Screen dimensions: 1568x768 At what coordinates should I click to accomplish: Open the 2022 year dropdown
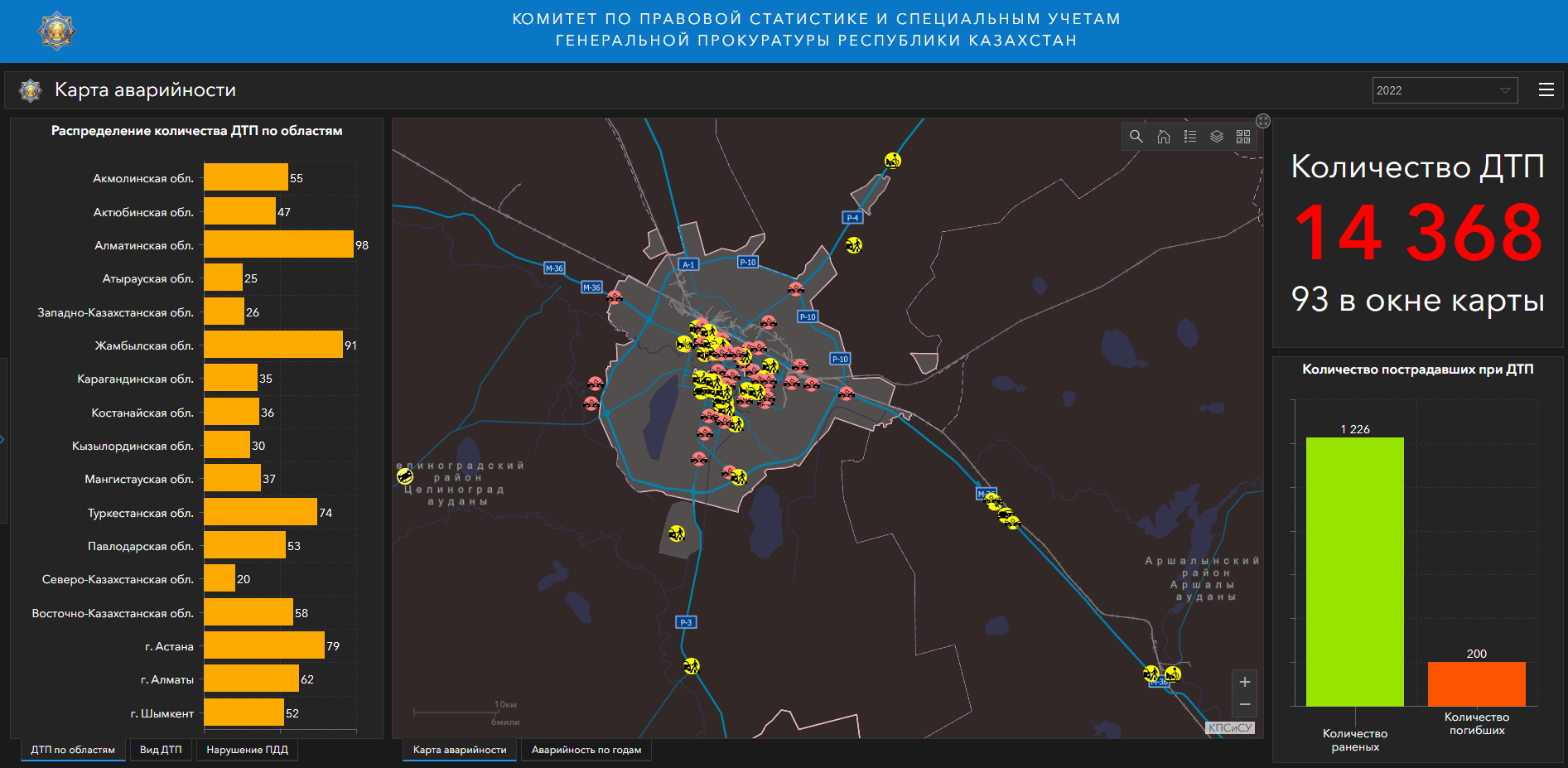1444,90
